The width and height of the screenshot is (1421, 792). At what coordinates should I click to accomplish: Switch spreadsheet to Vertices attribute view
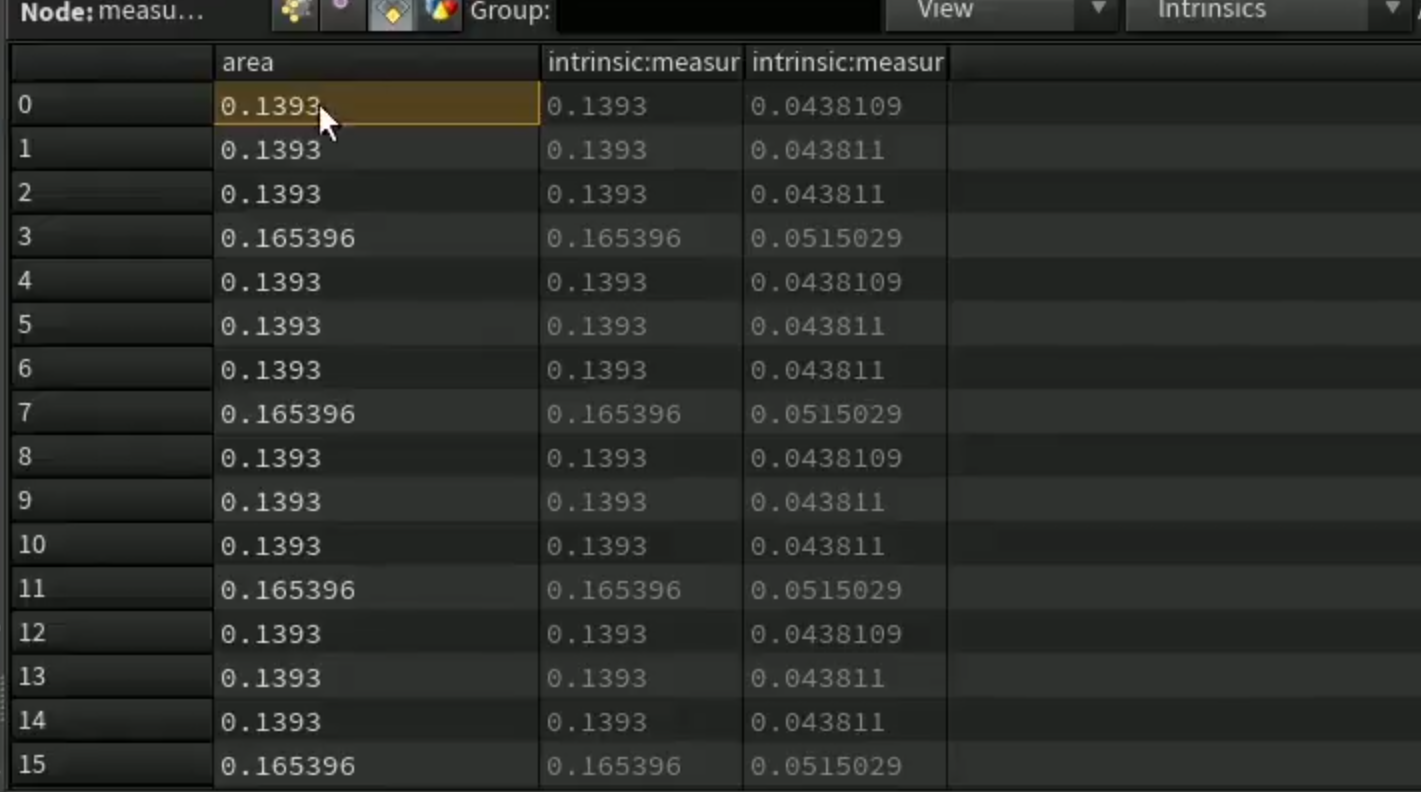point(342,11)
